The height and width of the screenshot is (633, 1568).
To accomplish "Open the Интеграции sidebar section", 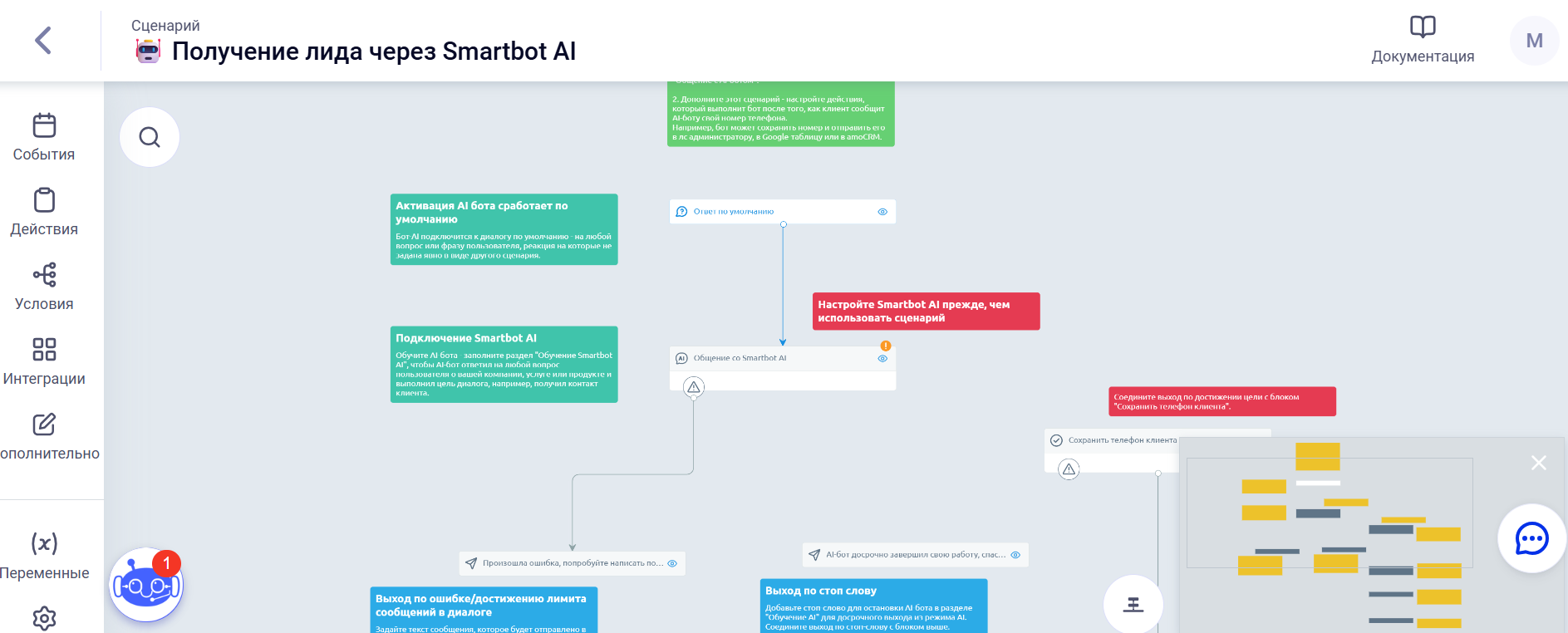I will 44,361.
